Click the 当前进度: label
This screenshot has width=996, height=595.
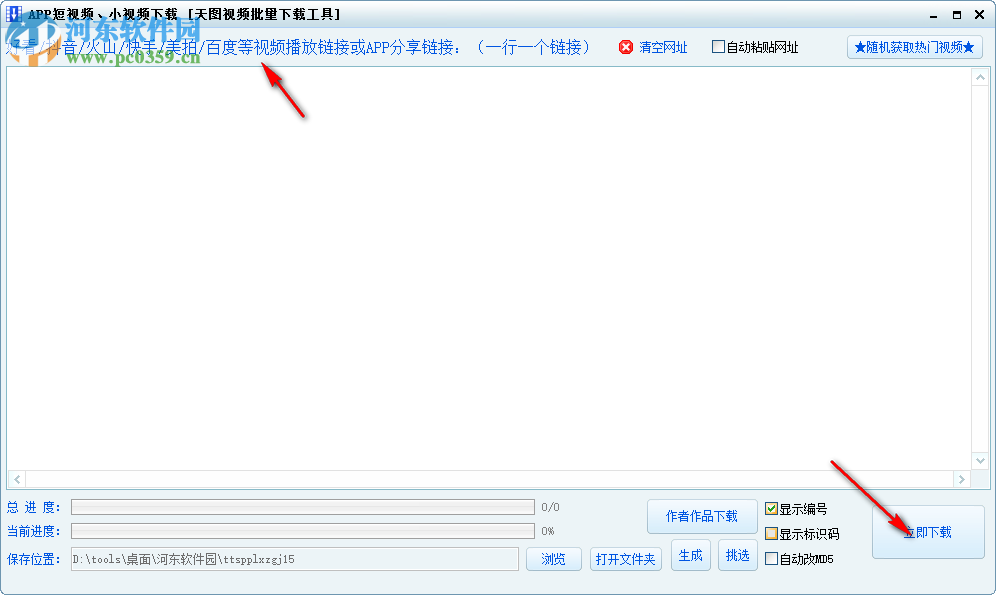[34, 531]
